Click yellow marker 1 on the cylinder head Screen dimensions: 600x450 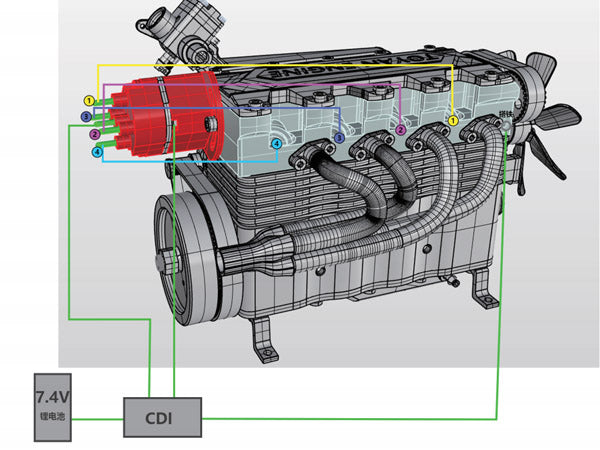click(x=453, y=121)
